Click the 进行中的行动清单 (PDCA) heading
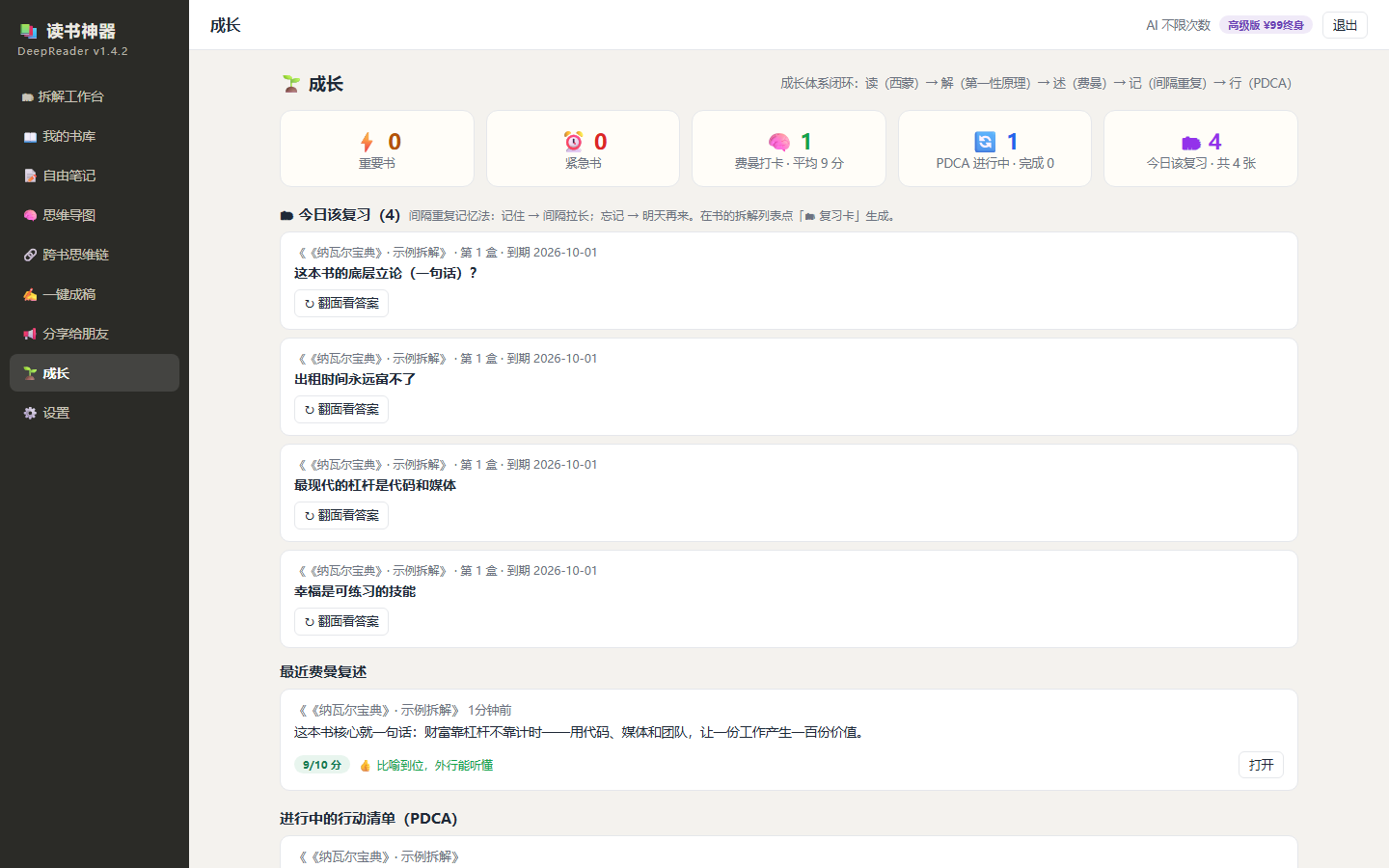The image size is (1389, 868). (x=368, y=818)
